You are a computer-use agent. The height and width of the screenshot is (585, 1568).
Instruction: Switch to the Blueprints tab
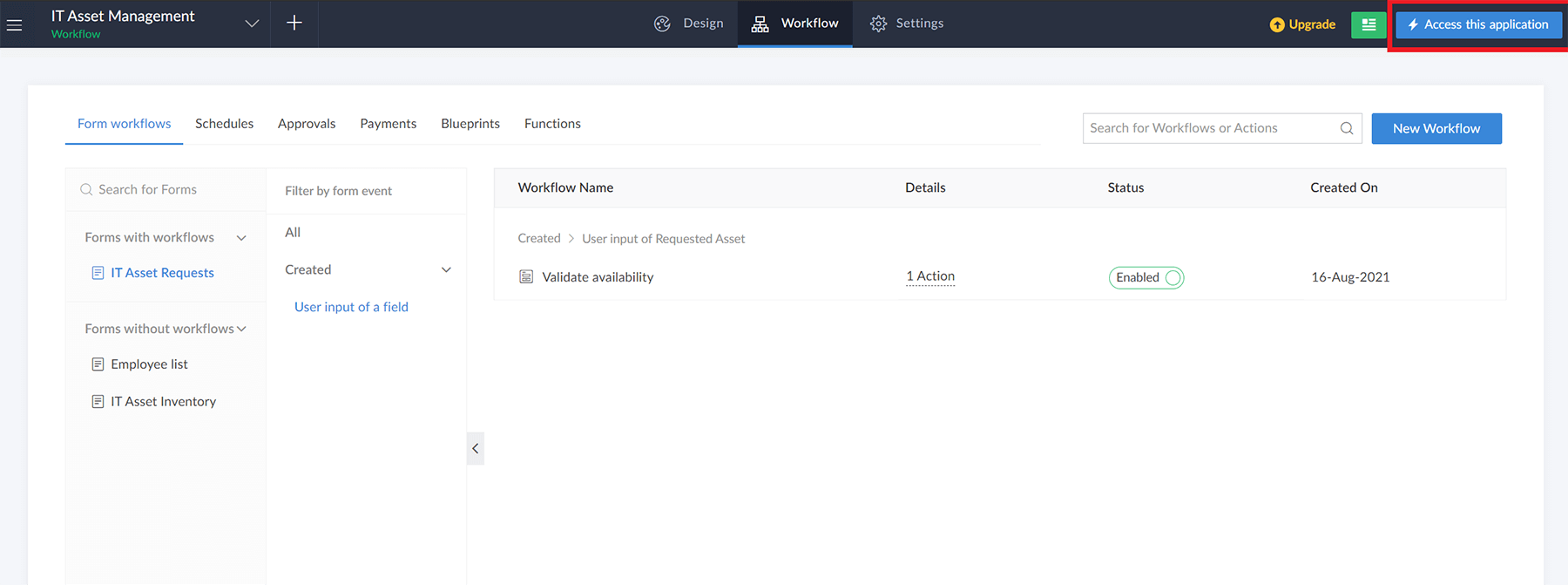coord(470,124)
